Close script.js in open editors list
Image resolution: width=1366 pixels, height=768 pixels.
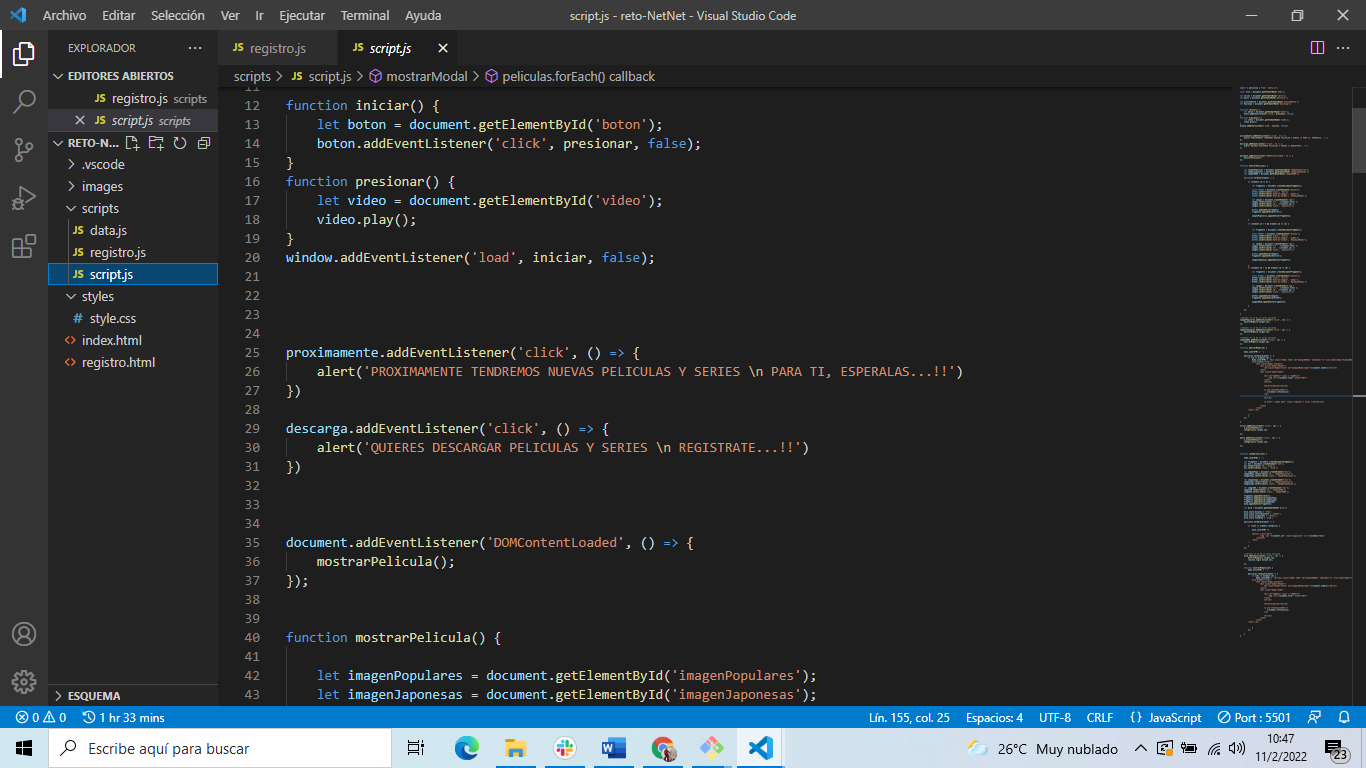coord(80,121)
